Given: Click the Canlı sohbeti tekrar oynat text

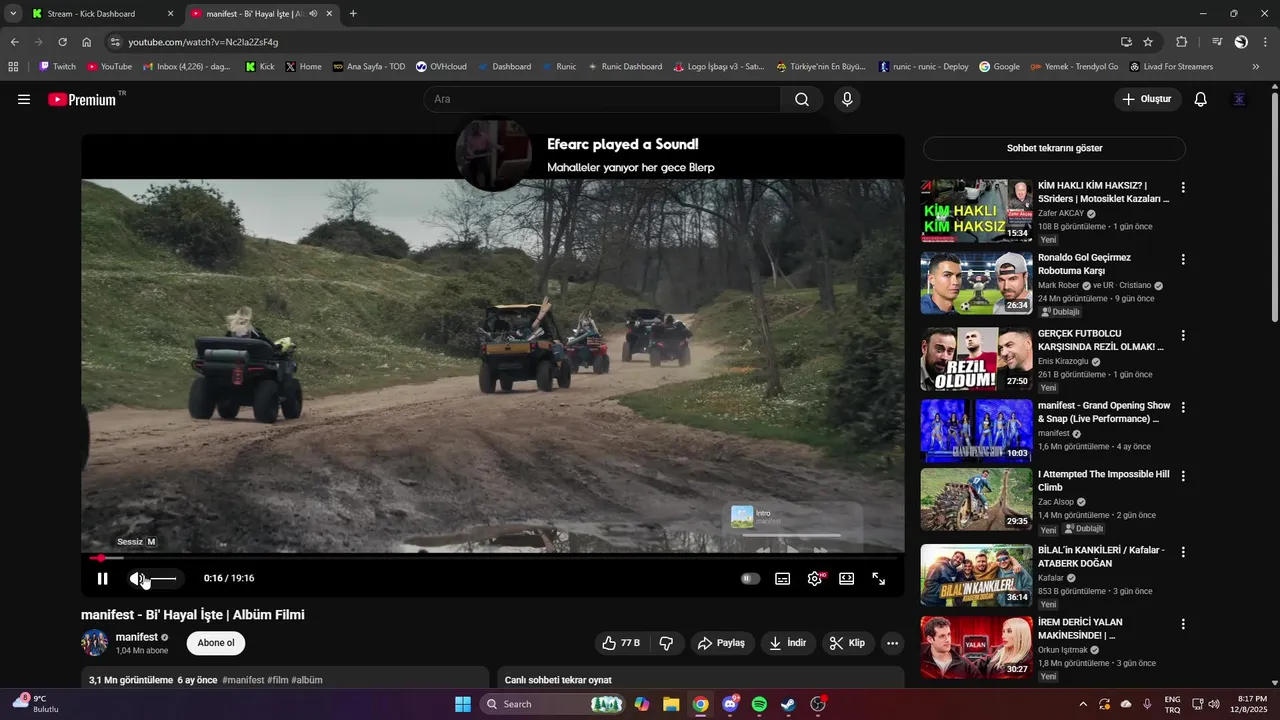Looking at the screenshot, I should click(x=558, y=680).
